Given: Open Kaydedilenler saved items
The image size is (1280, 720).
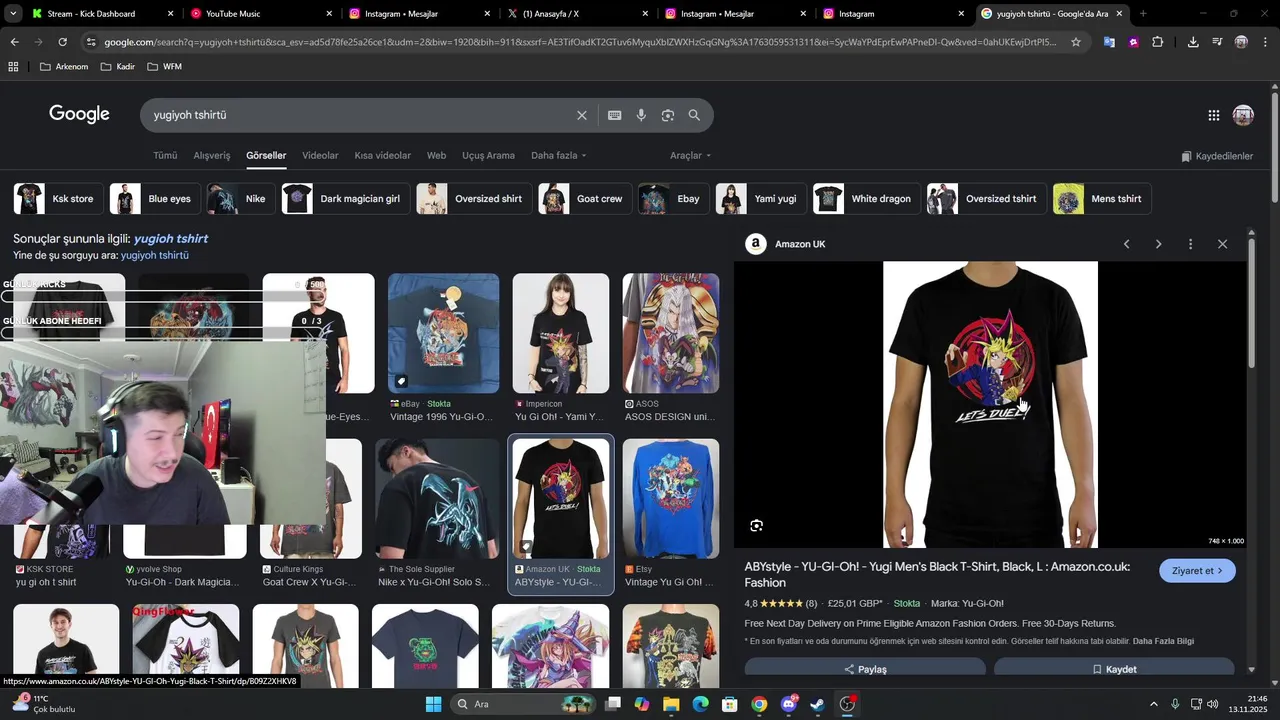Looking at the screenshot, I should click(1217, 156).
